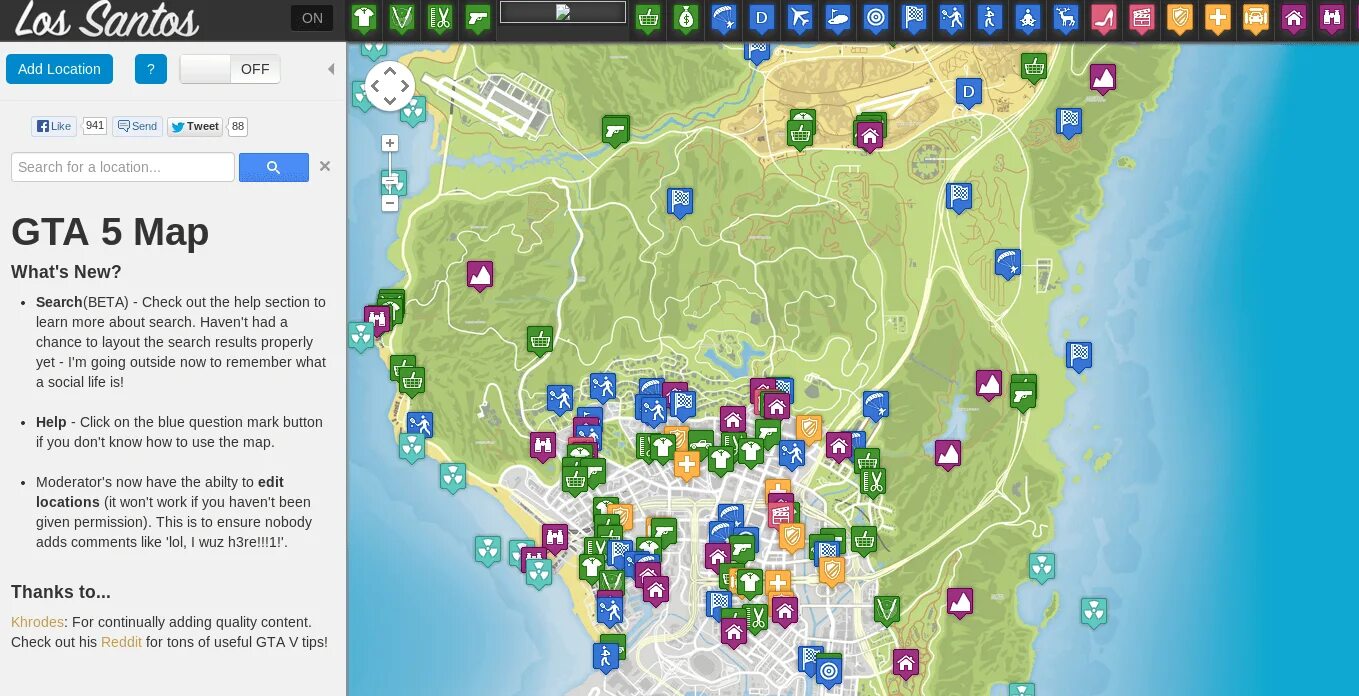Toggle the tennis player filter in toolbar
This screenshot has width=1359, height=696.
(x=952, y=18)
